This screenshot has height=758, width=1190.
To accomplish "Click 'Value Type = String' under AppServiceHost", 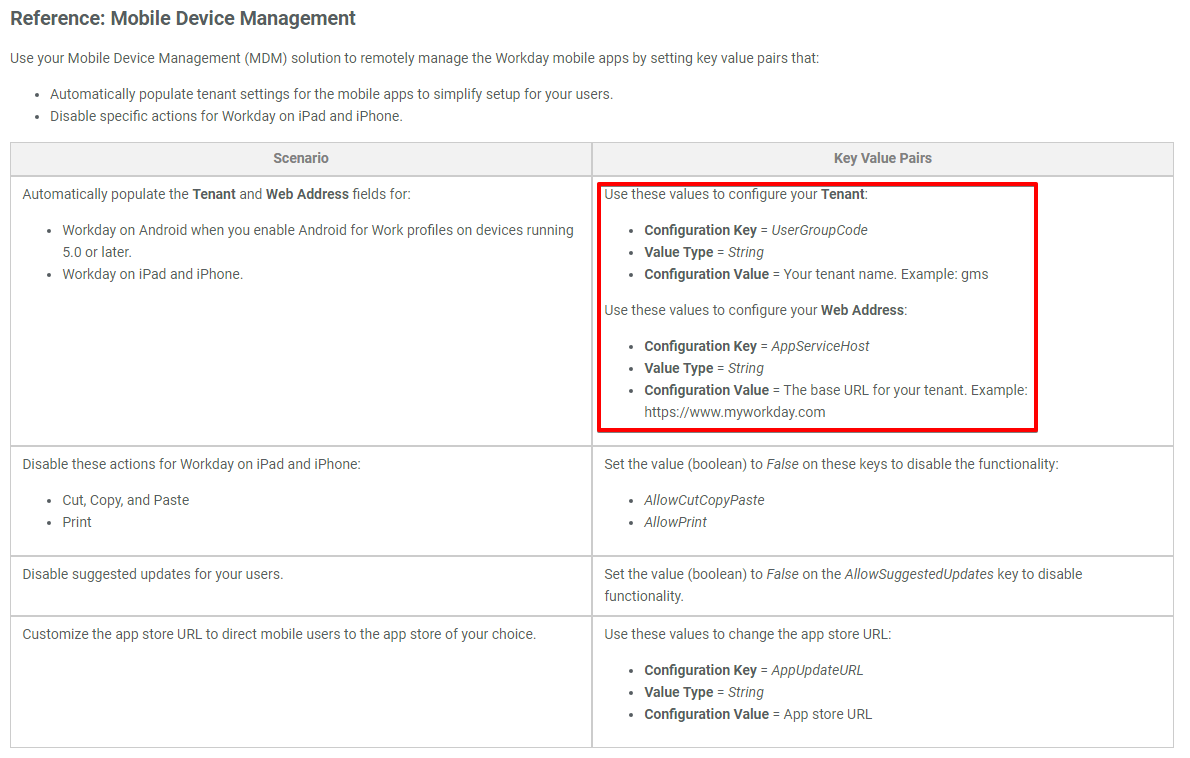I will (x=704, y=369).
